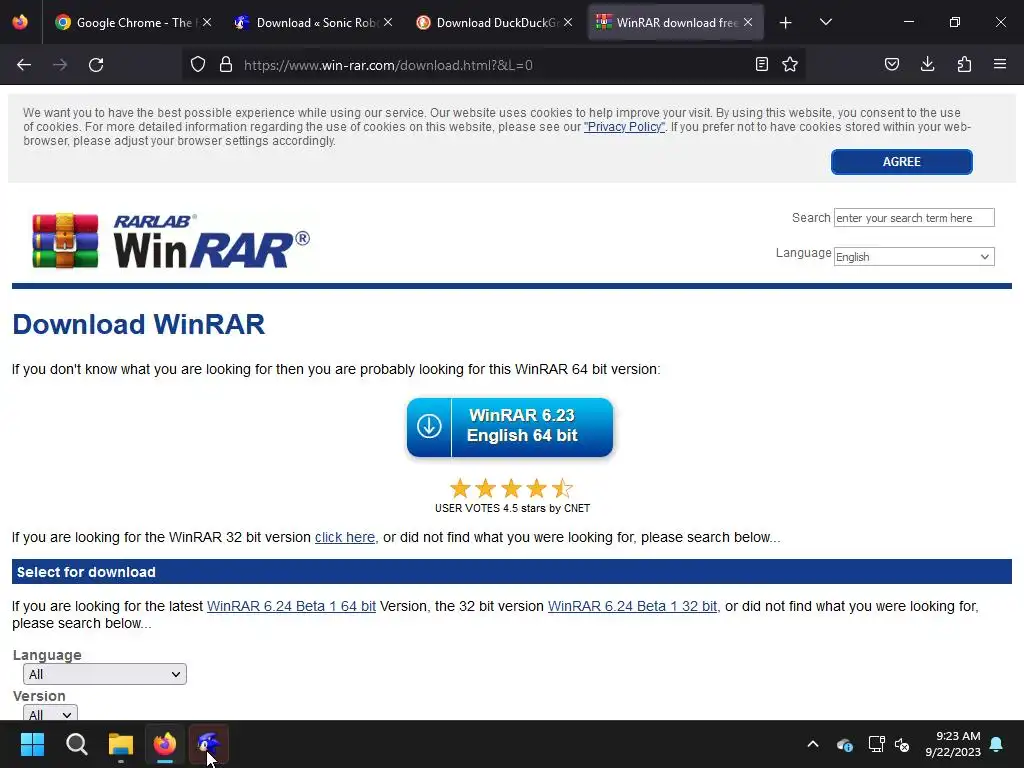The width and height of the screenshot is (1024, 768).
Task: Show hidden system tray icons
Action: 813,744
